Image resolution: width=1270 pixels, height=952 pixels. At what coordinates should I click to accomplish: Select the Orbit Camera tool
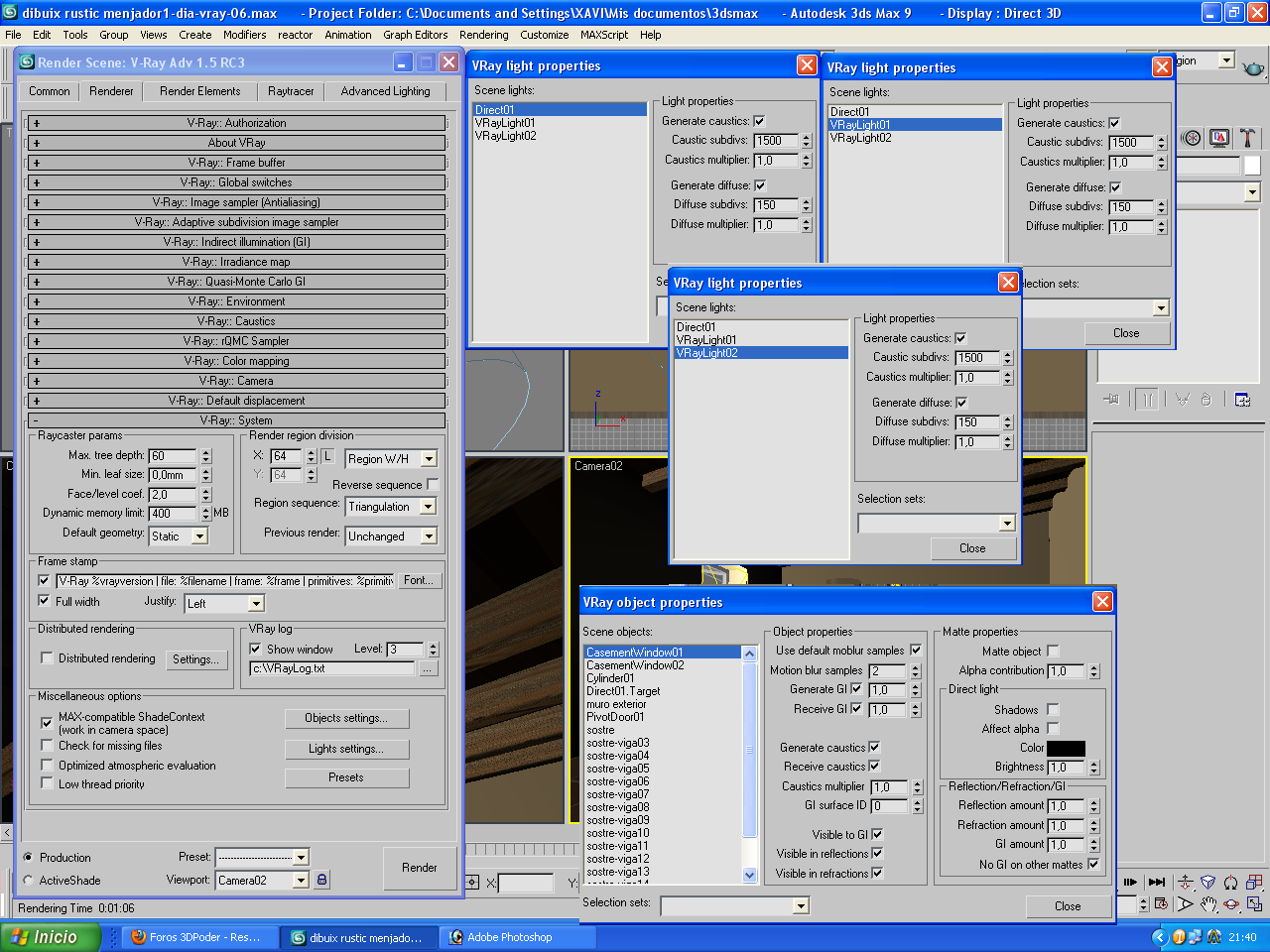coord(1231,904)
